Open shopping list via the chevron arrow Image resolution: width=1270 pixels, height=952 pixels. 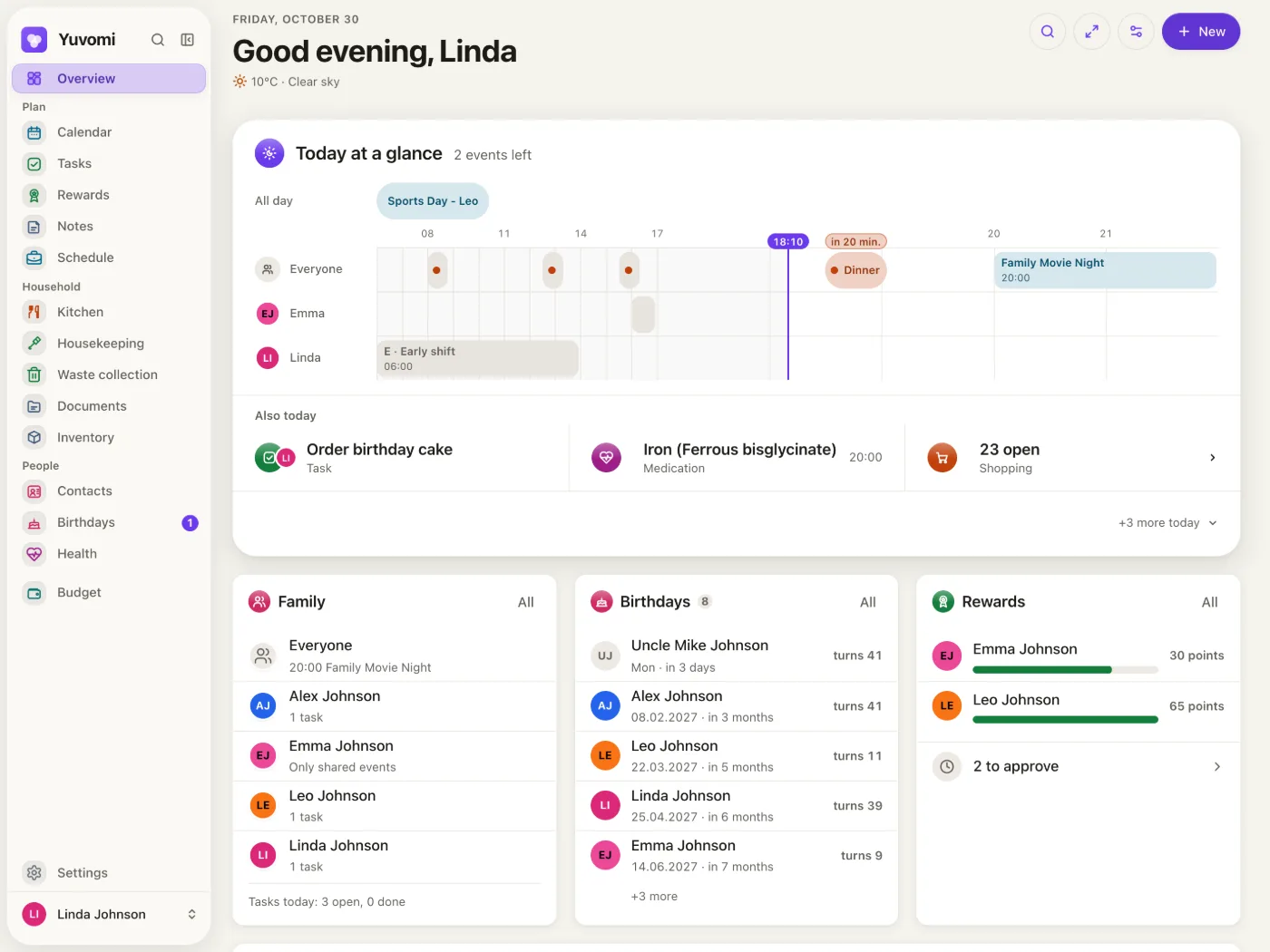pos(1213,458)
